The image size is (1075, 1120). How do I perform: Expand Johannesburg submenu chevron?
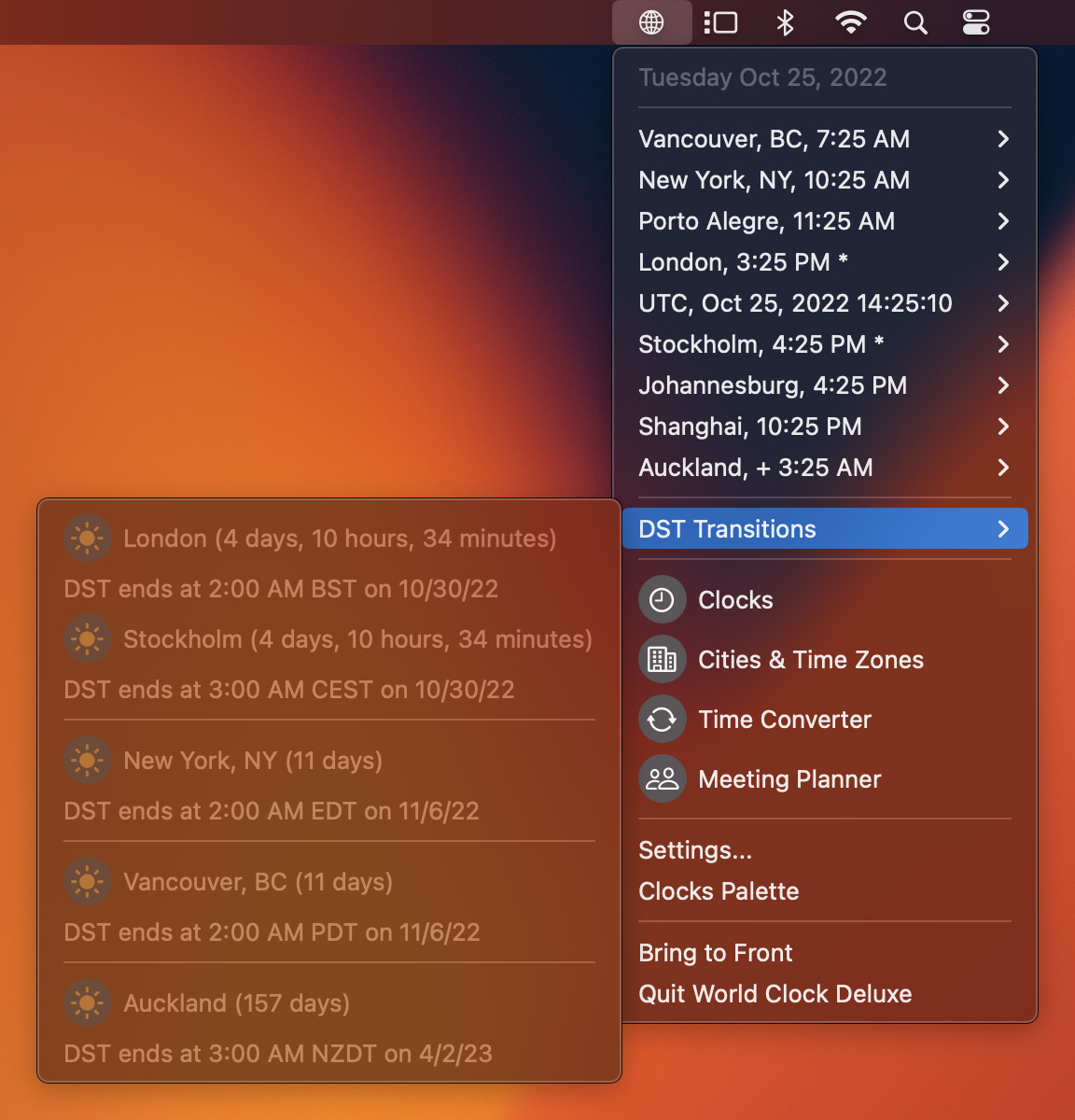click(1003, 385)
